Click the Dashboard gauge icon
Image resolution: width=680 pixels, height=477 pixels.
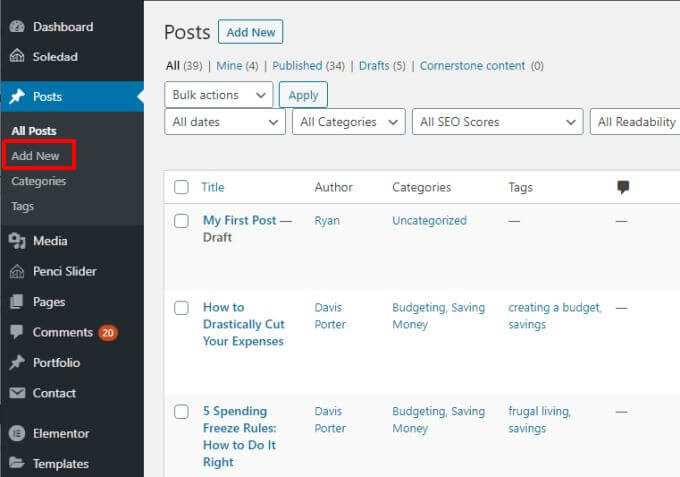(x=17, y=27)
